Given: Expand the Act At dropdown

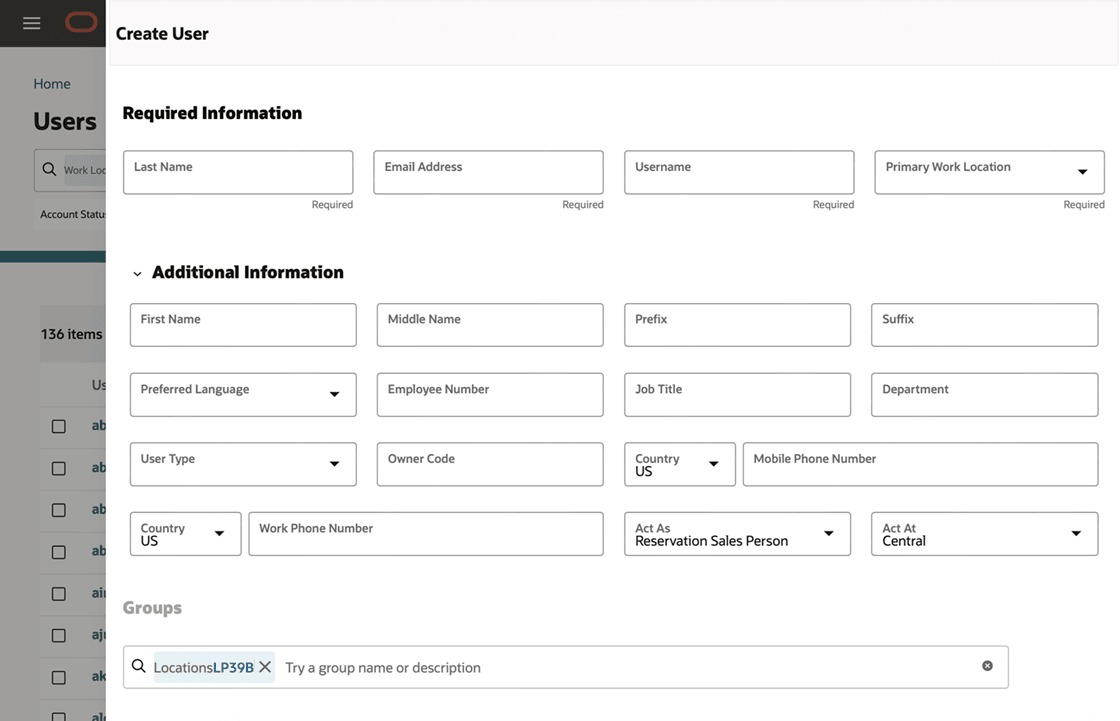Looking at the screenshot, I should tap(1076, 534).
